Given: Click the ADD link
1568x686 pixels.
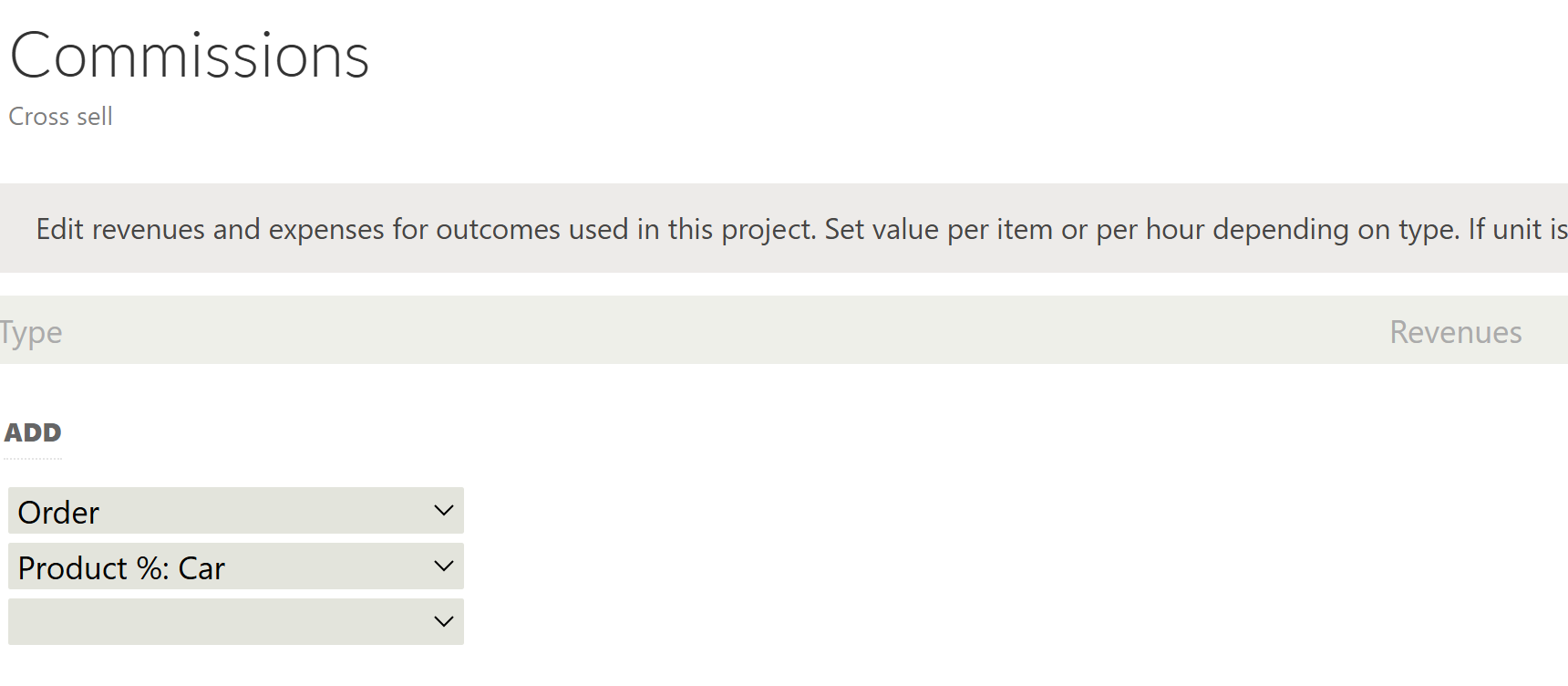Looking at the screenshot, I should click(x=33, y=432).
